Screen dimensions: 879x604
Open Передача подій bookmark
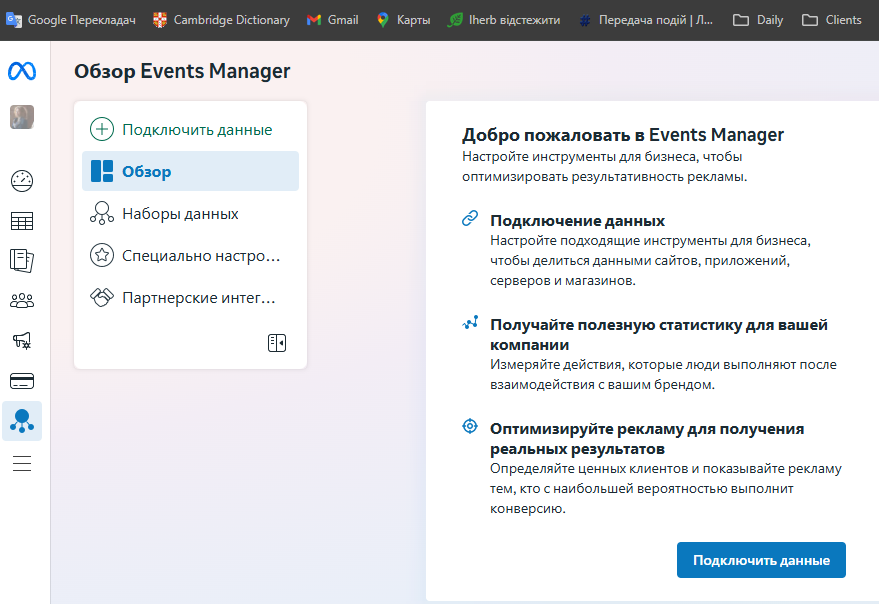(646, 20)
